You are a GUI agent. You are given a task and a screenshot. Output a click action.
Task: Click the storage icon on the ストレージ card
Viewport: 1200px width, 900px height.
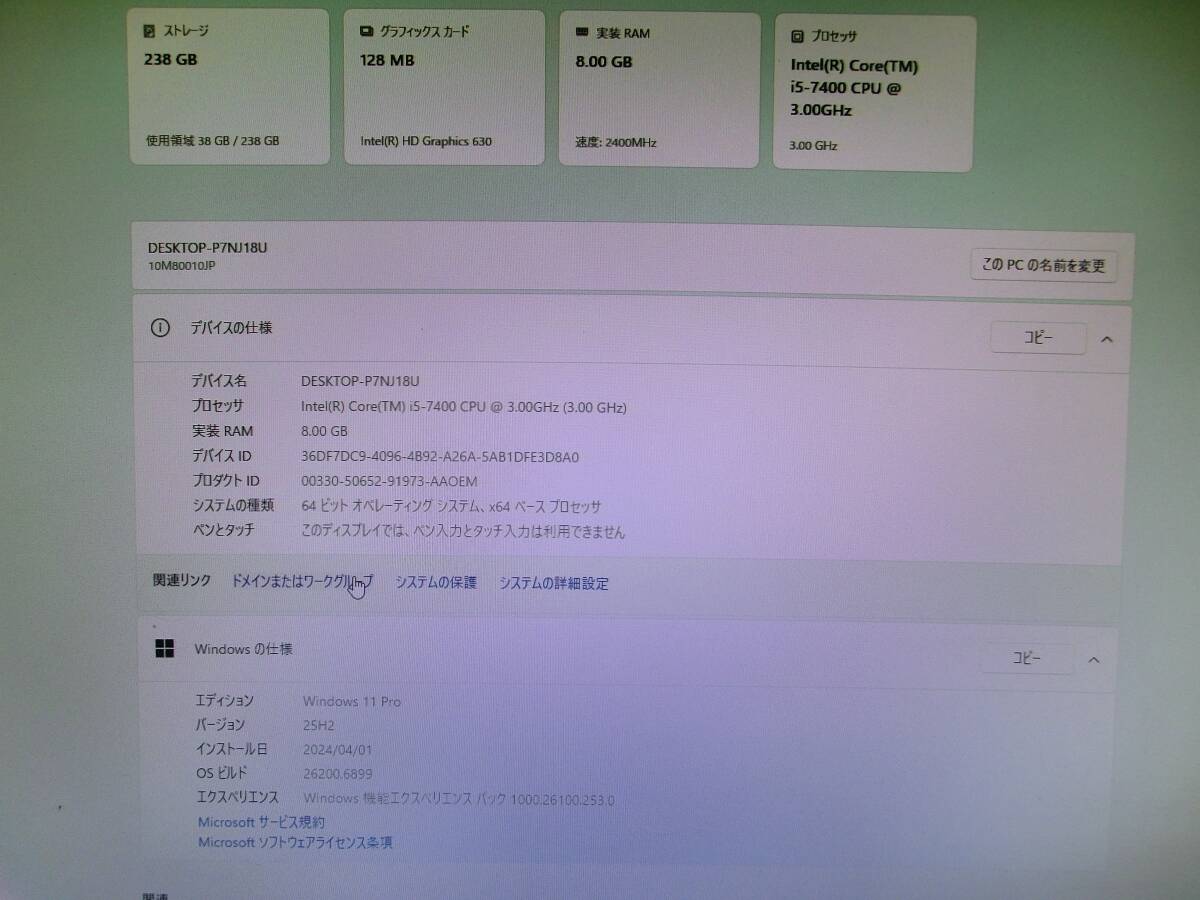coord(150,31)
